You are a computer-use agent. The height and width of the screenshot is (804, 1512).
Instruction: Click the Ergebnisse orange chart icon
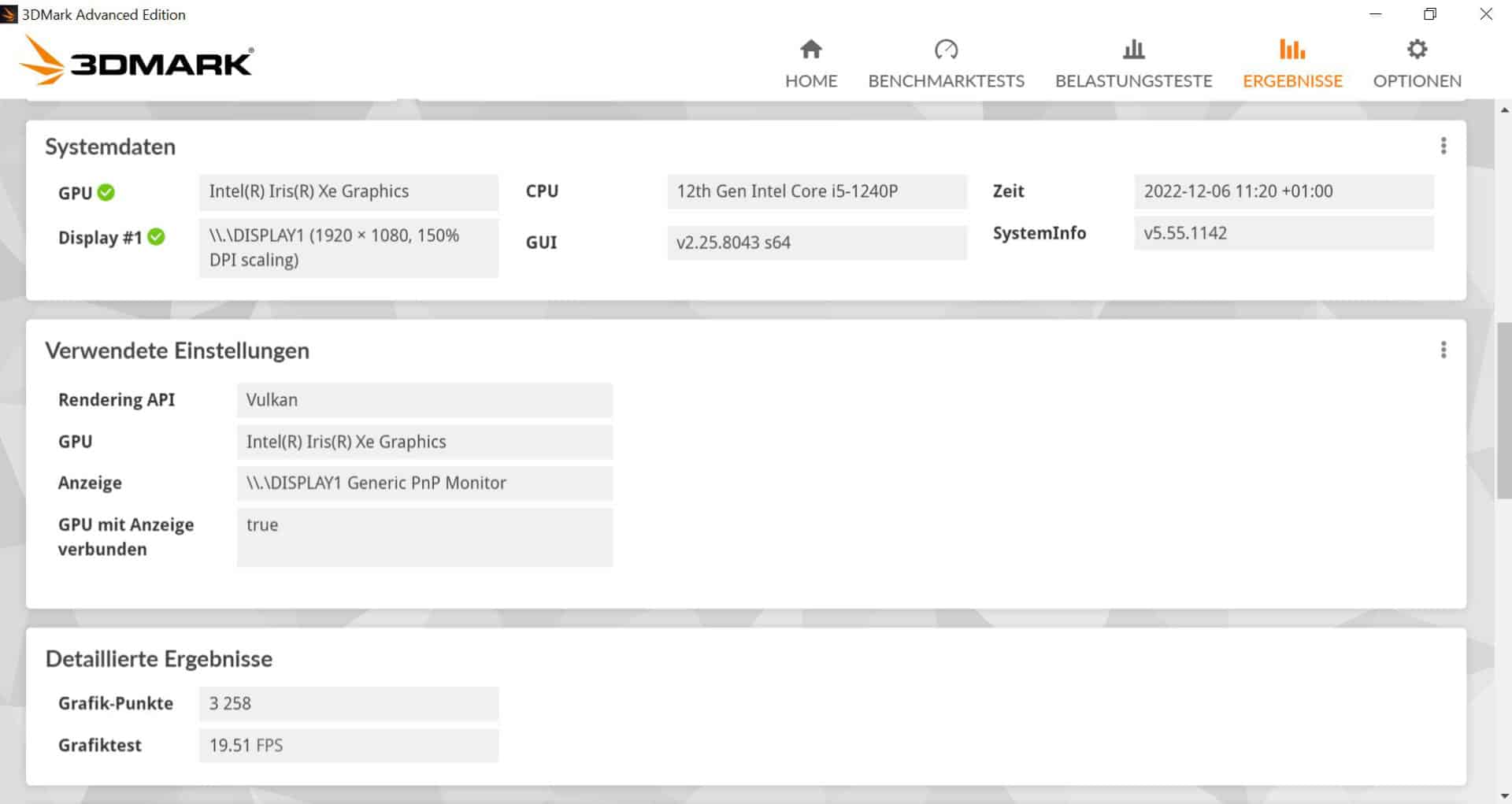[1291, 50]
